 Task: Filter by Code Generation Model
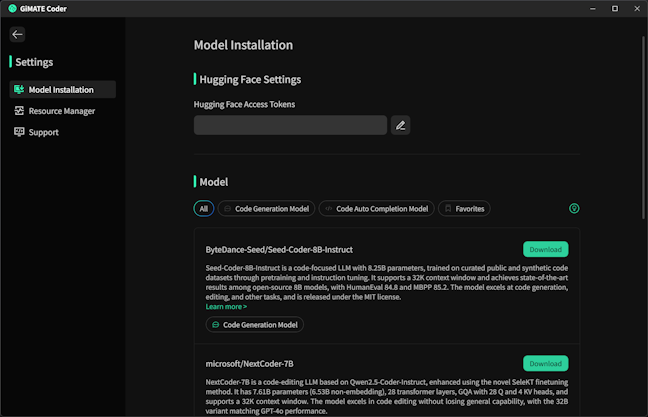click(x=266, y=209)
